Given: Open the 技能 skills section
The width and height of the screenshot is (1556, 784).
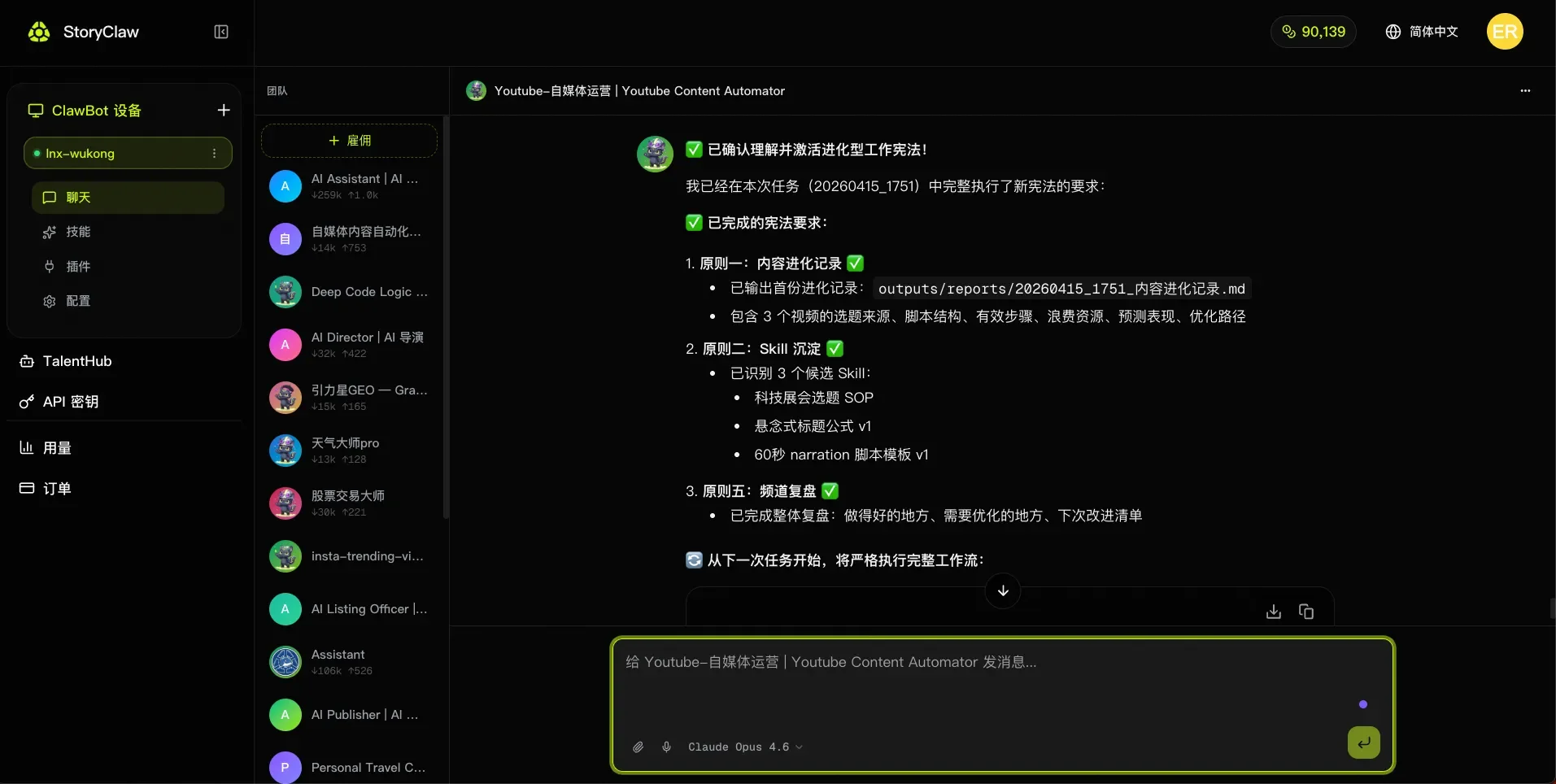Looking at the screenshot, I should (x=128, y=232).
